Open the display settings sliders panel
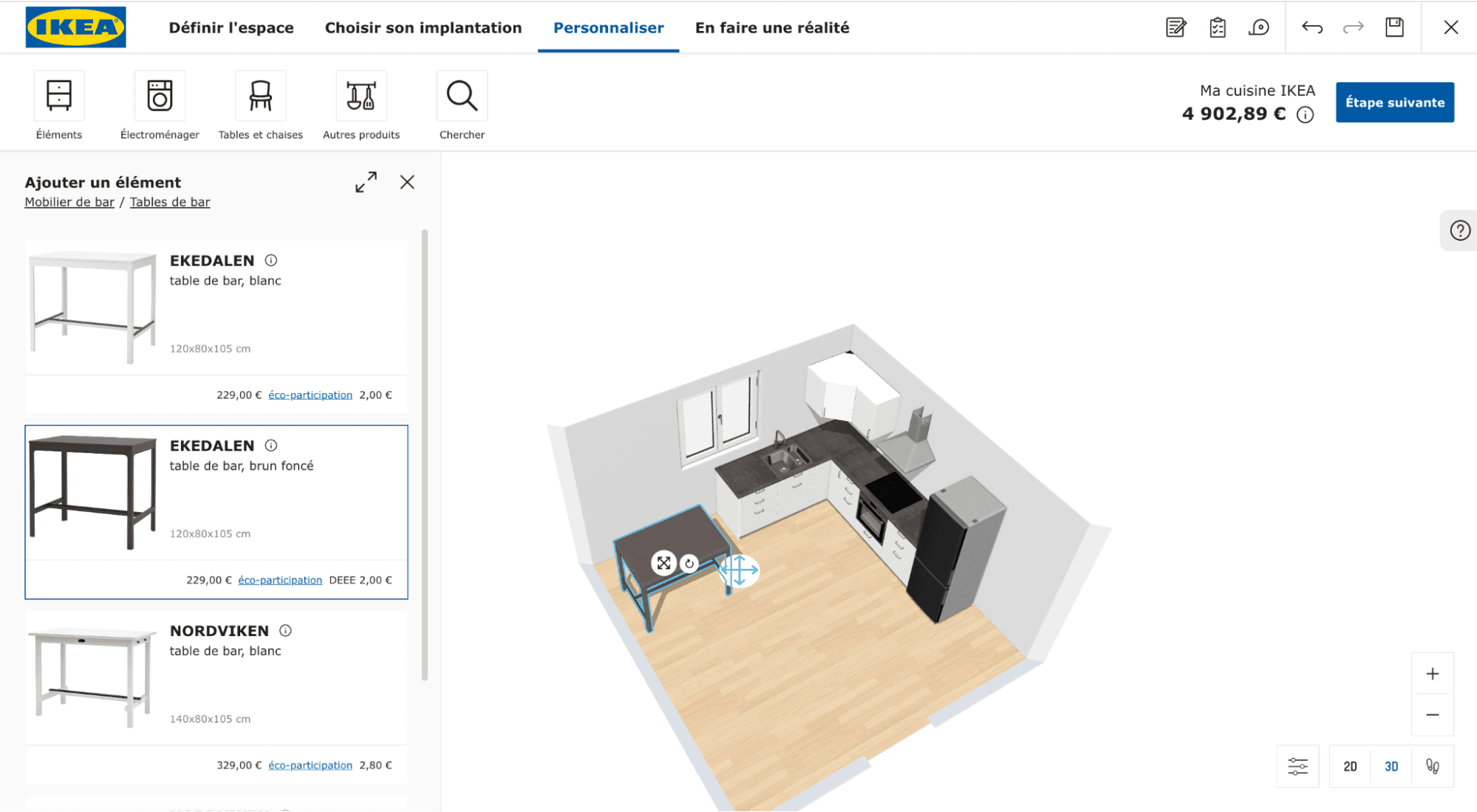This screenshot has width=1477, height=812. click(x=1297, y=766)
